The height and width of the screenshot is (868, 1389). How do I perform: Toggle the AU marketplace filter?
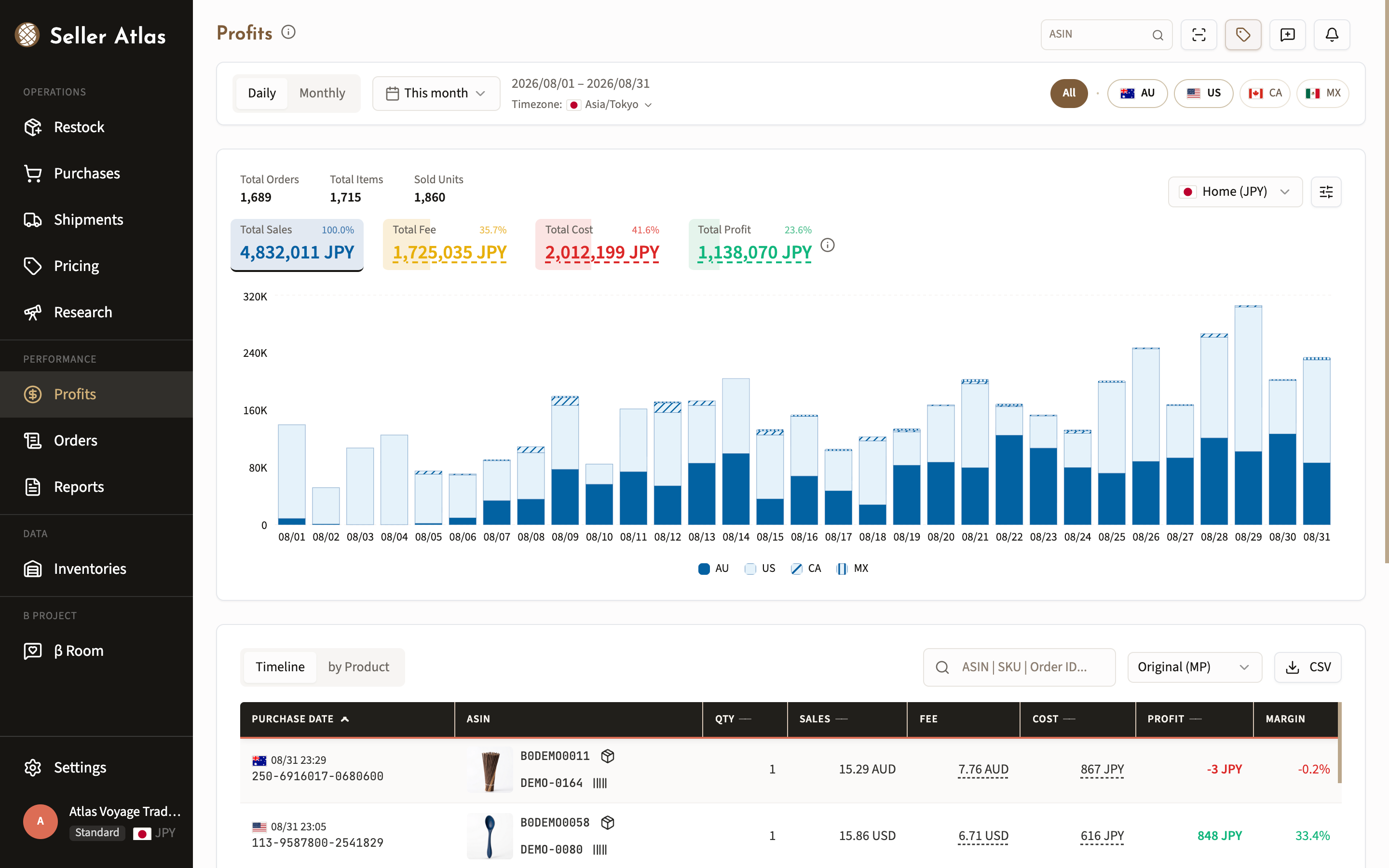point(1137,93)
